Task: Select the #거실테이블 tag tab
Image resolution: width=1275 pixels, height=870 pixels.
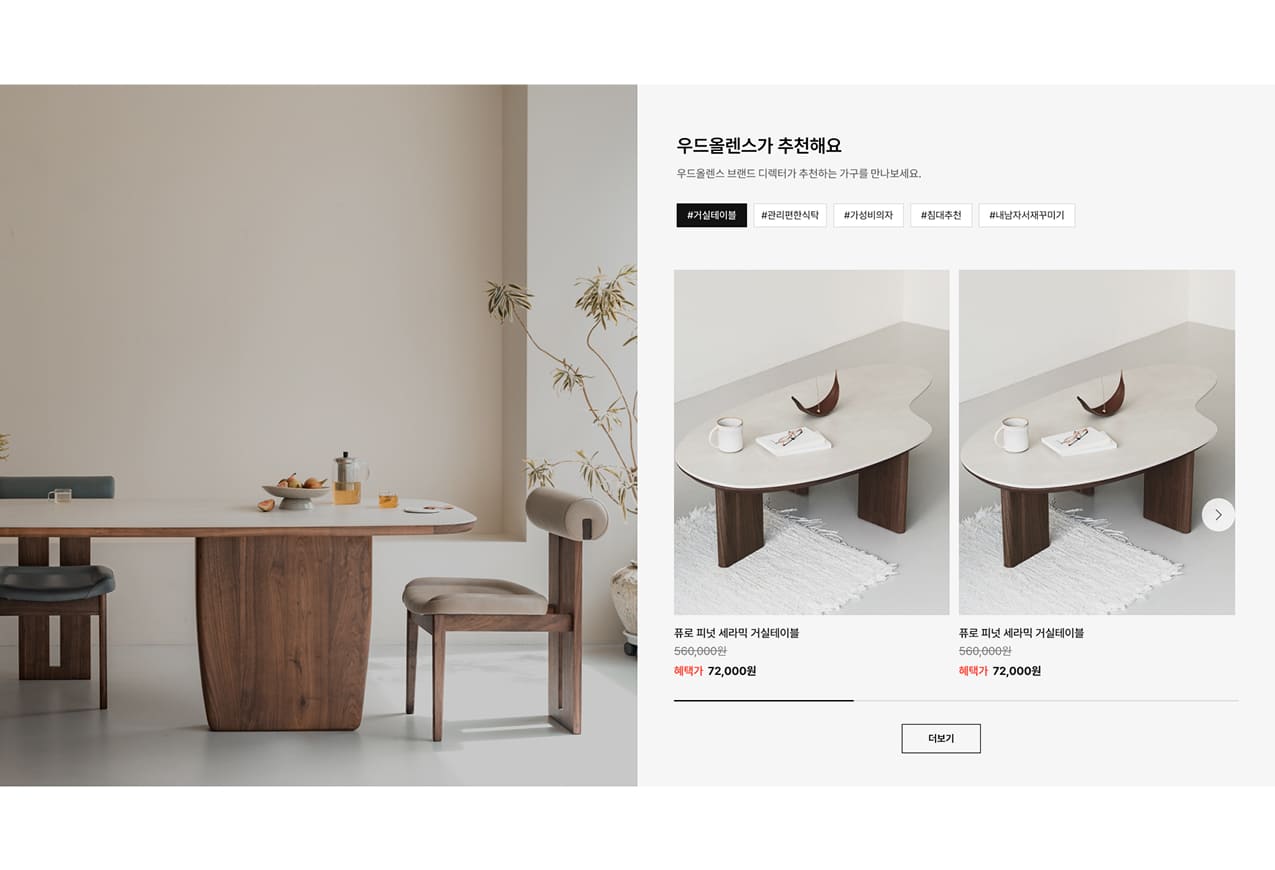Action: (711, 215)
